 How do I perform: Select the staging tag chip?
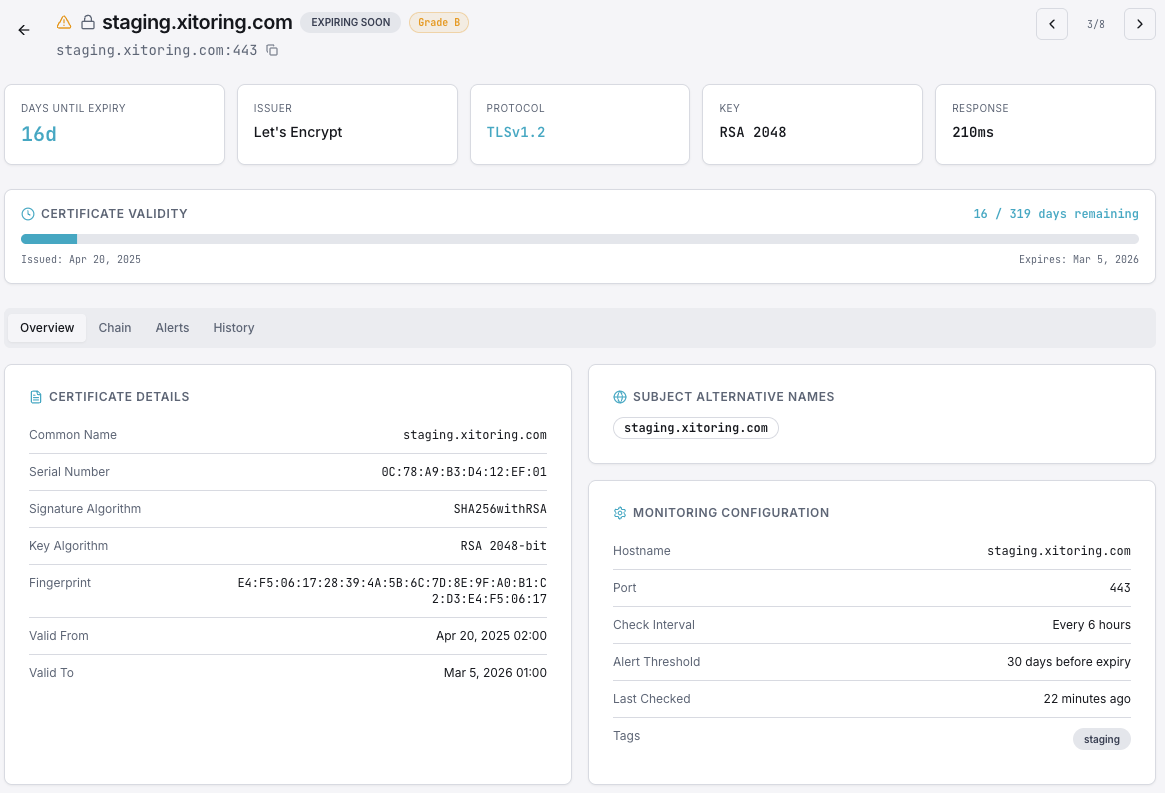(1101, 738)
